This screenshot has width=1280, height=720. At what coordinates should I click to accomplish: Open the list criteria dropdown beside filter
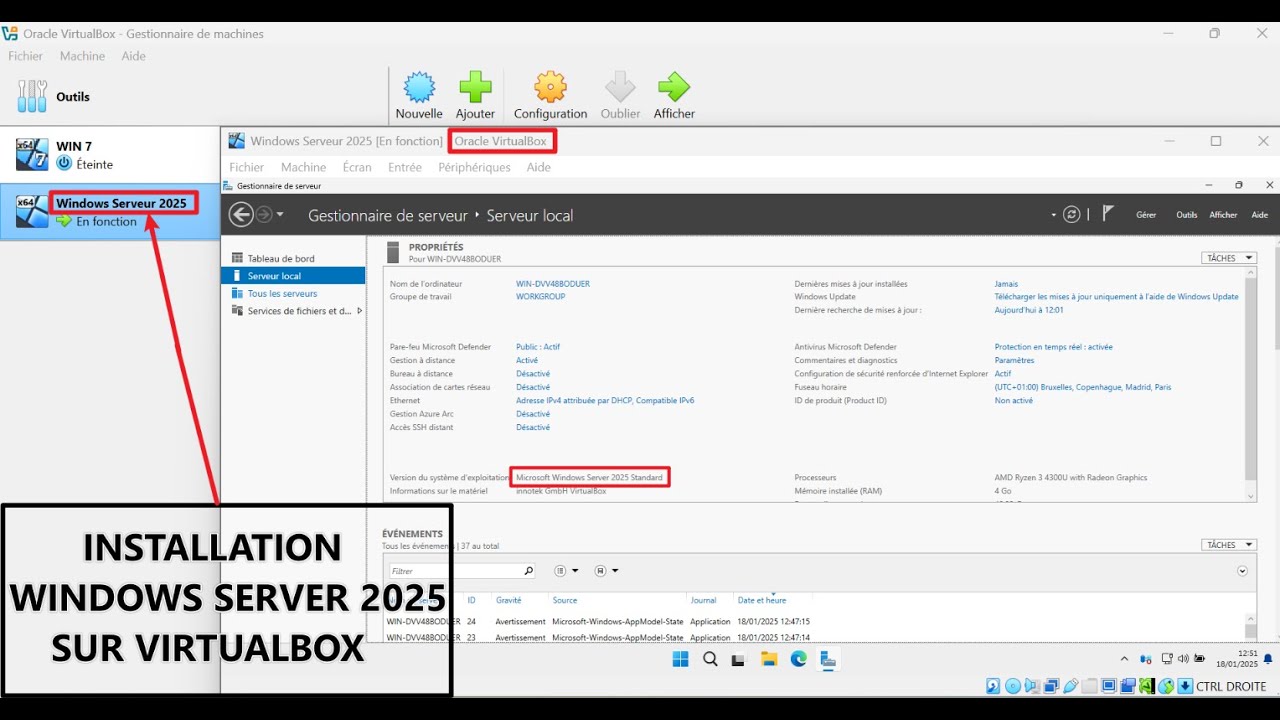(567, 571)
